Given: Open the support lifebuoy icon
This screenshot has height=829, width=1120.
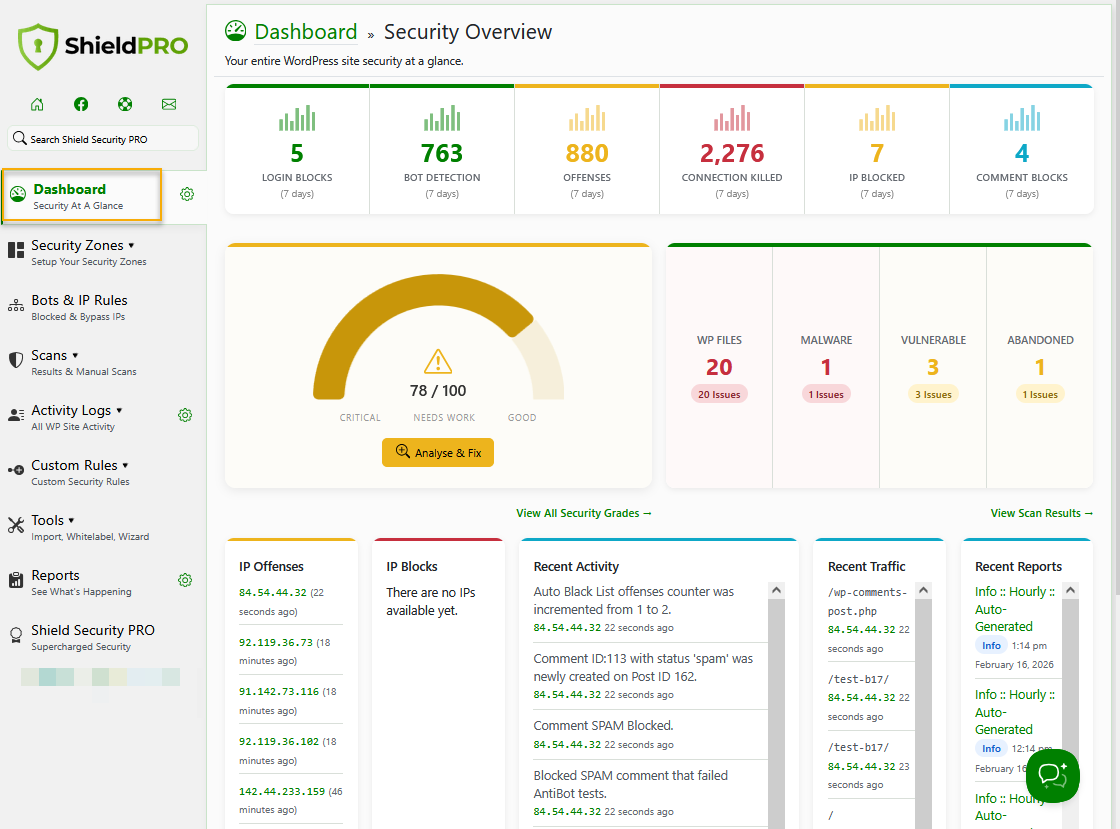Looking at the screenshot, I should [125, 104].
